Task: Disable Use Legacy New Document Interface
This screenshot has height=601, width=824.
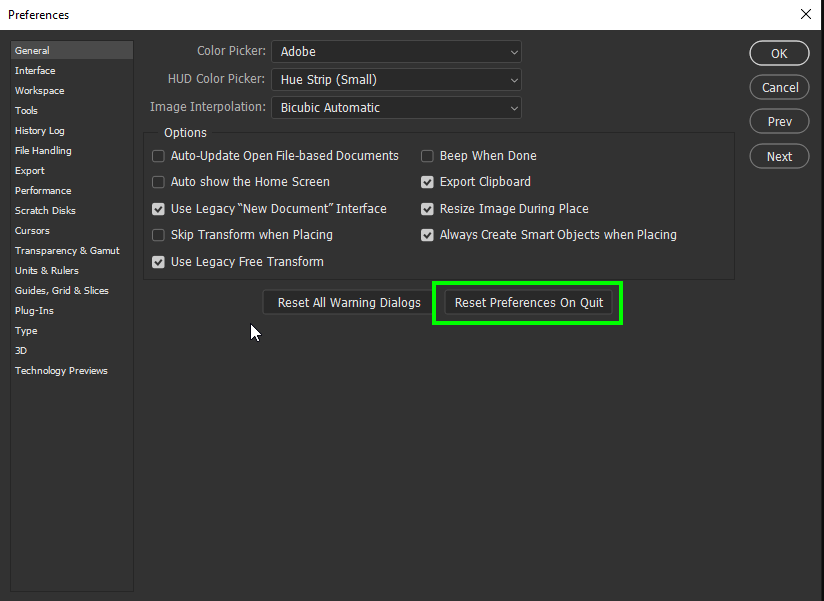Action: tap(157, 209)
